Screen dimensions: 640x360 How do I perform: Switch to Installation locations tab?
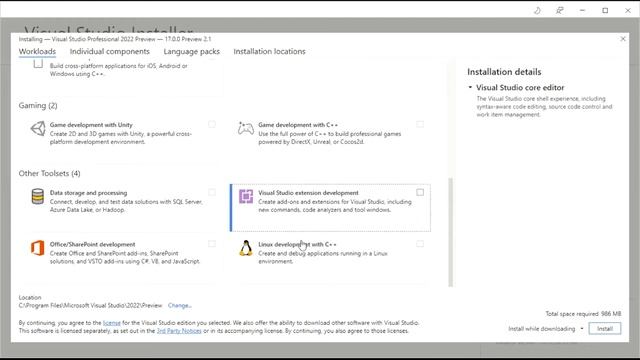pos(269,51)
